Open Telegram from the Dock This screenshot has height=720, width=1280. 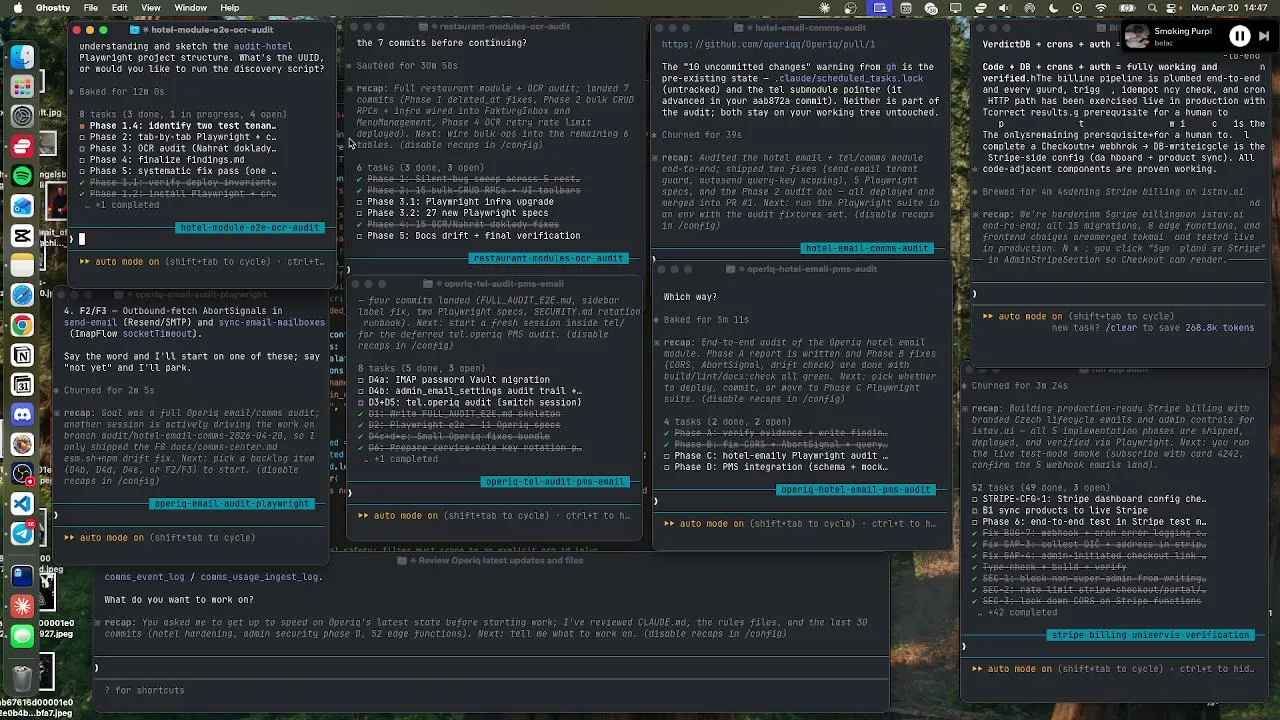[x=22, y=534]
